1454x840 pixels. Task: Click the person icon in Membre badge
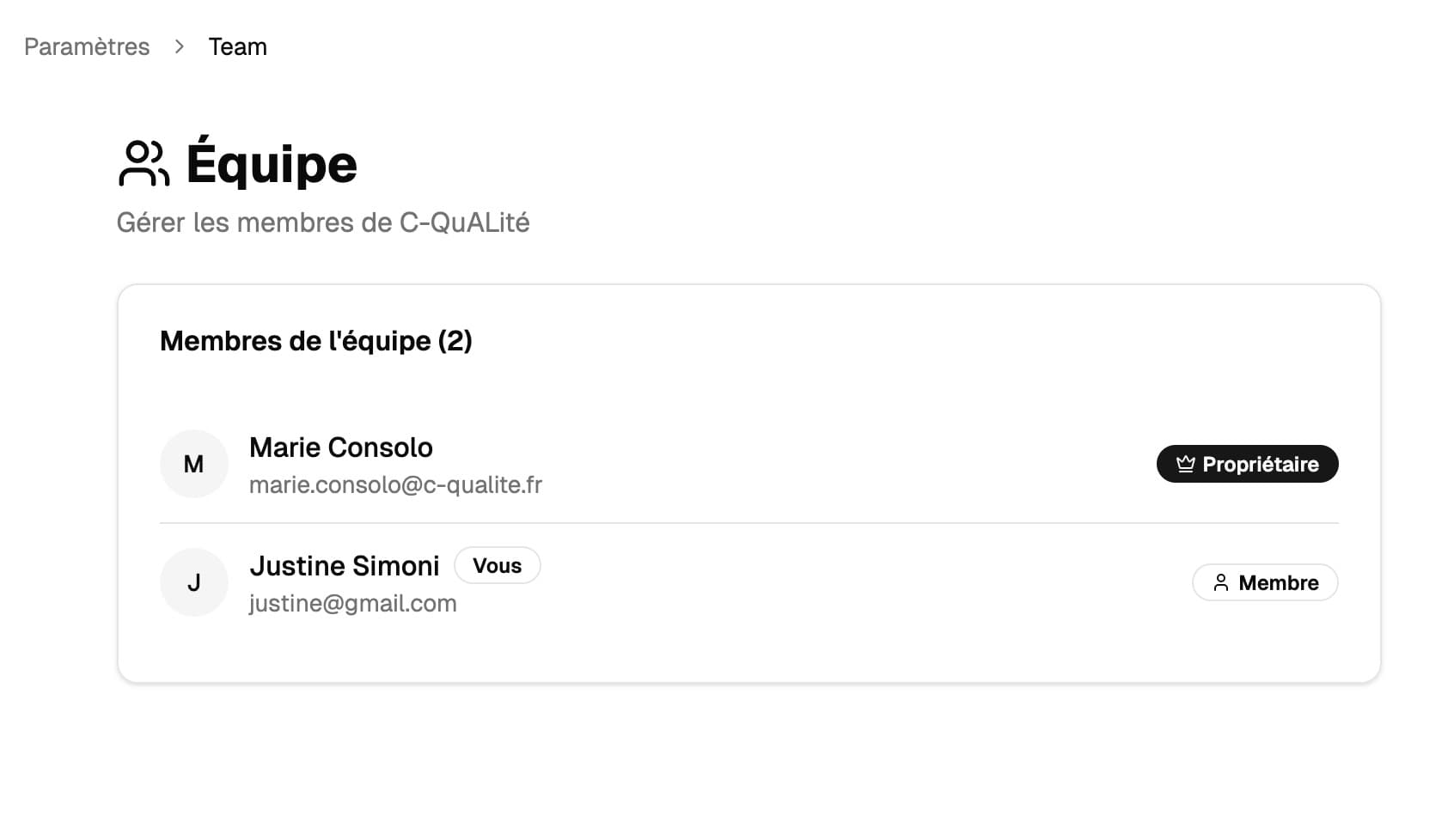1220,583
